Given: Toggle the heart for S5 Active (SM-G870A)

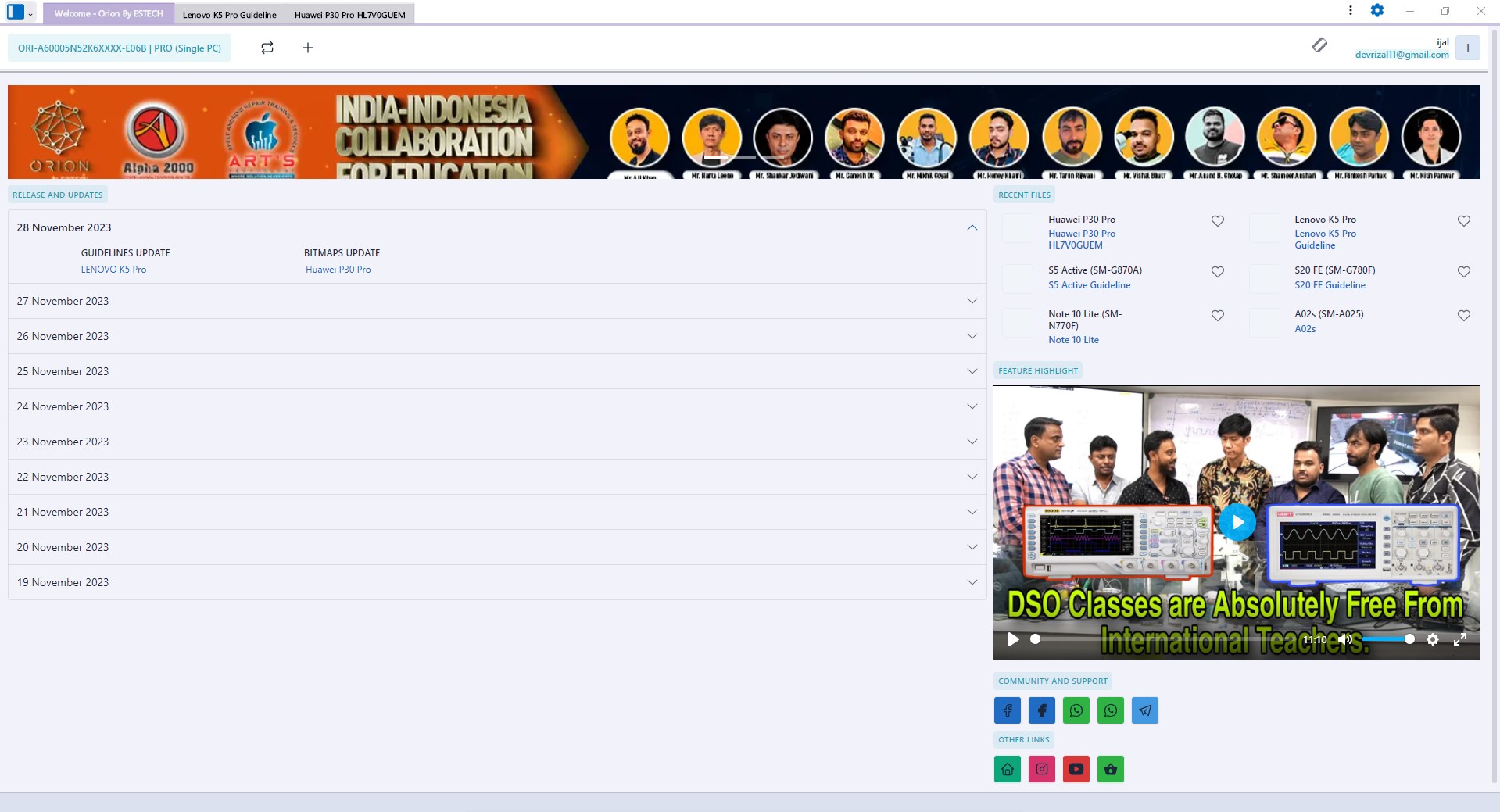Looking at the screenshot, I should [1218, 272].
